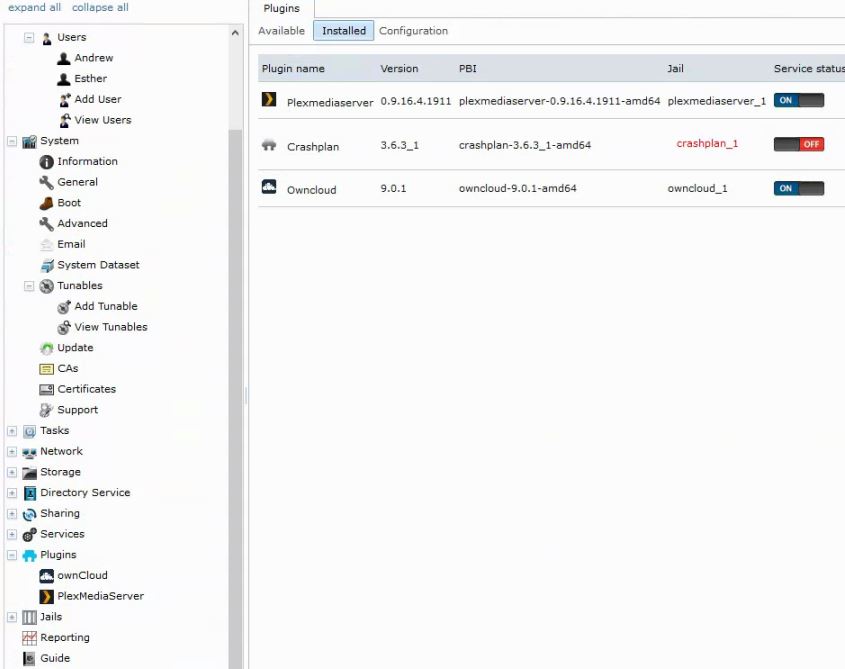Click the red 'crashplan_1' jail name
The width and height of the screenshot is (845, 669).
click(707, 143)
